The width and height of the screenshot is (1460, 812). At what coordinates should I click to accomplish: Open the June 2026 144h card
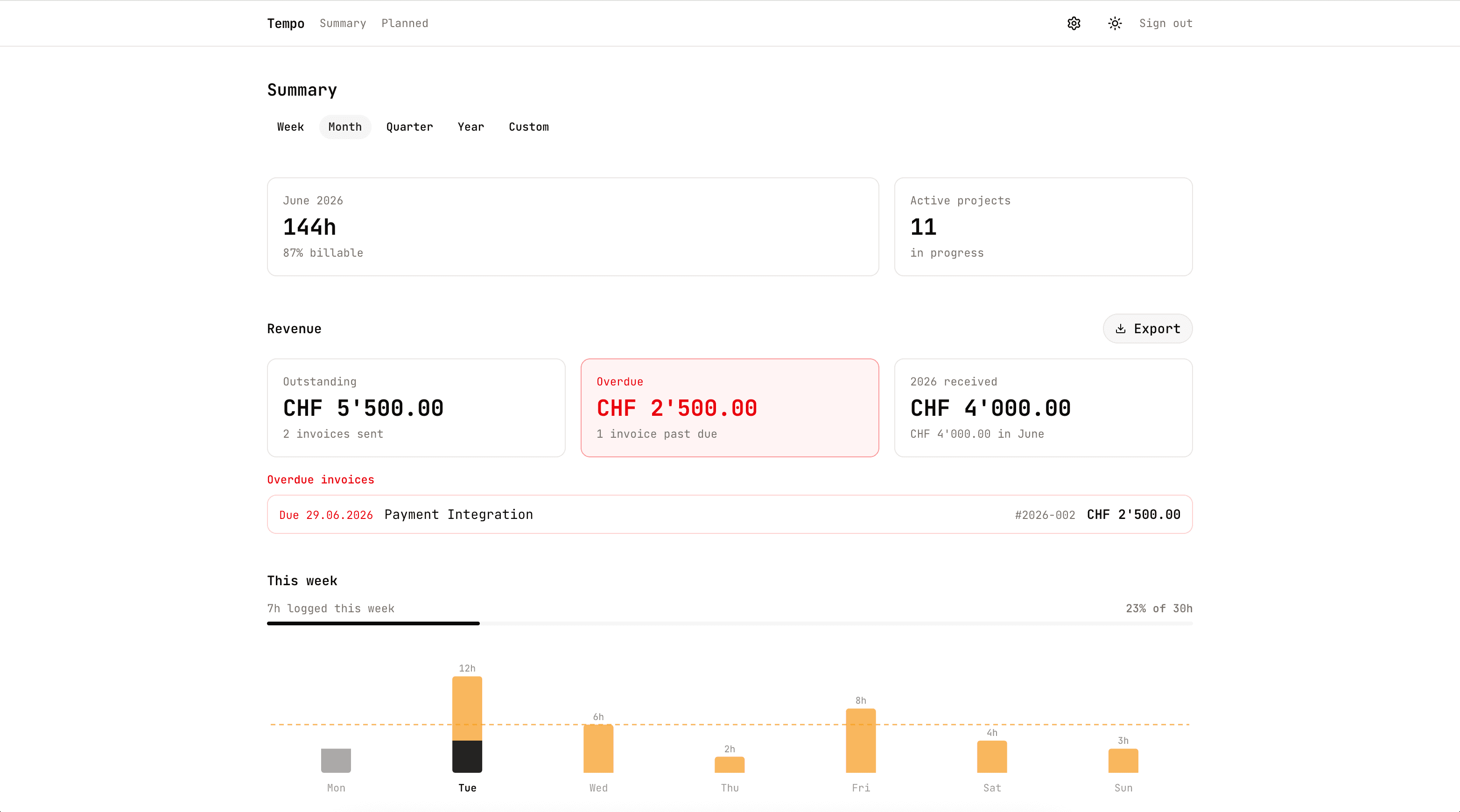coord(573,227)
